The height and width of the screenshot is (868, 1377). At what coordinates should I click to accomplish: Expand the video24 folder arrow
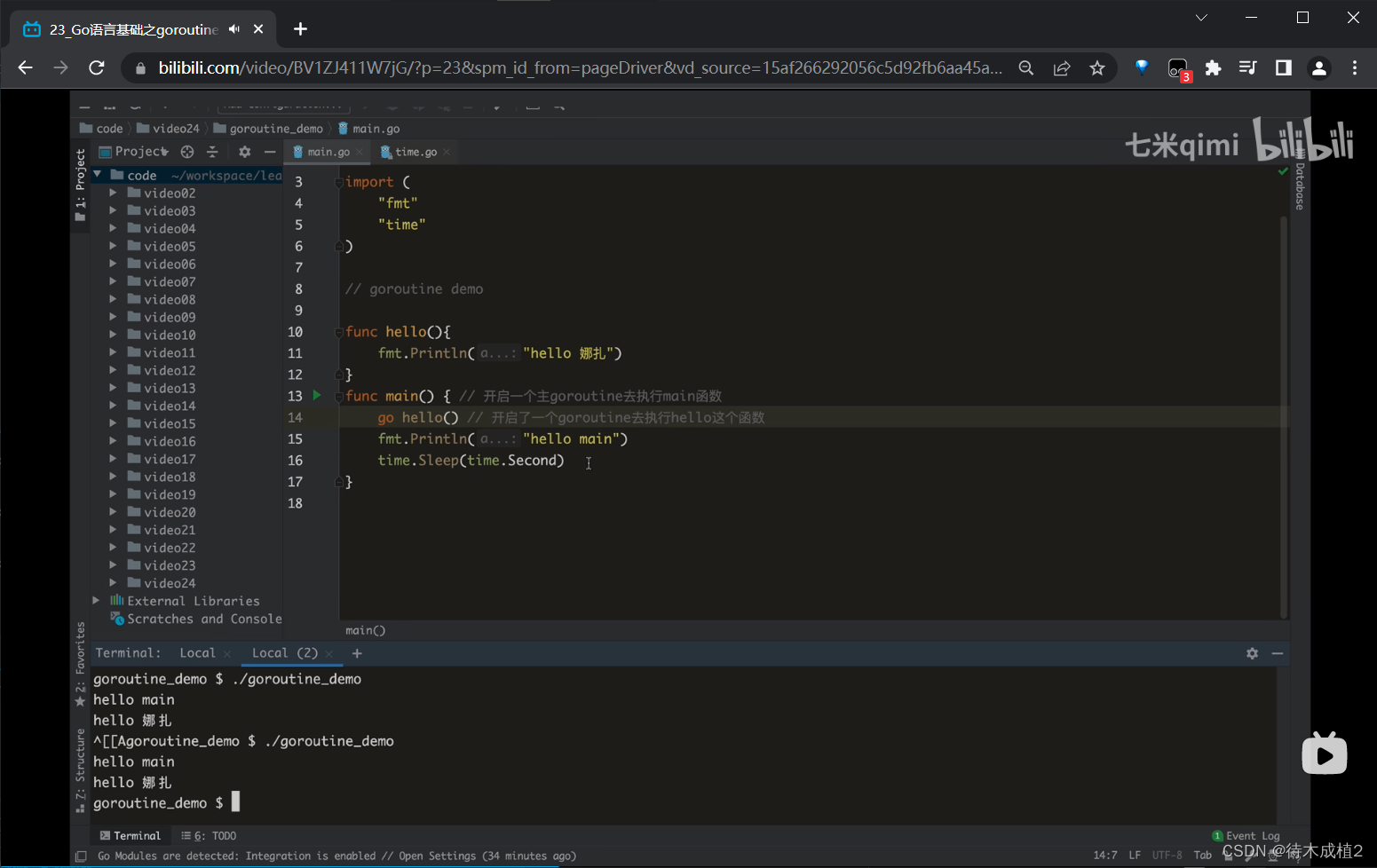113,583
